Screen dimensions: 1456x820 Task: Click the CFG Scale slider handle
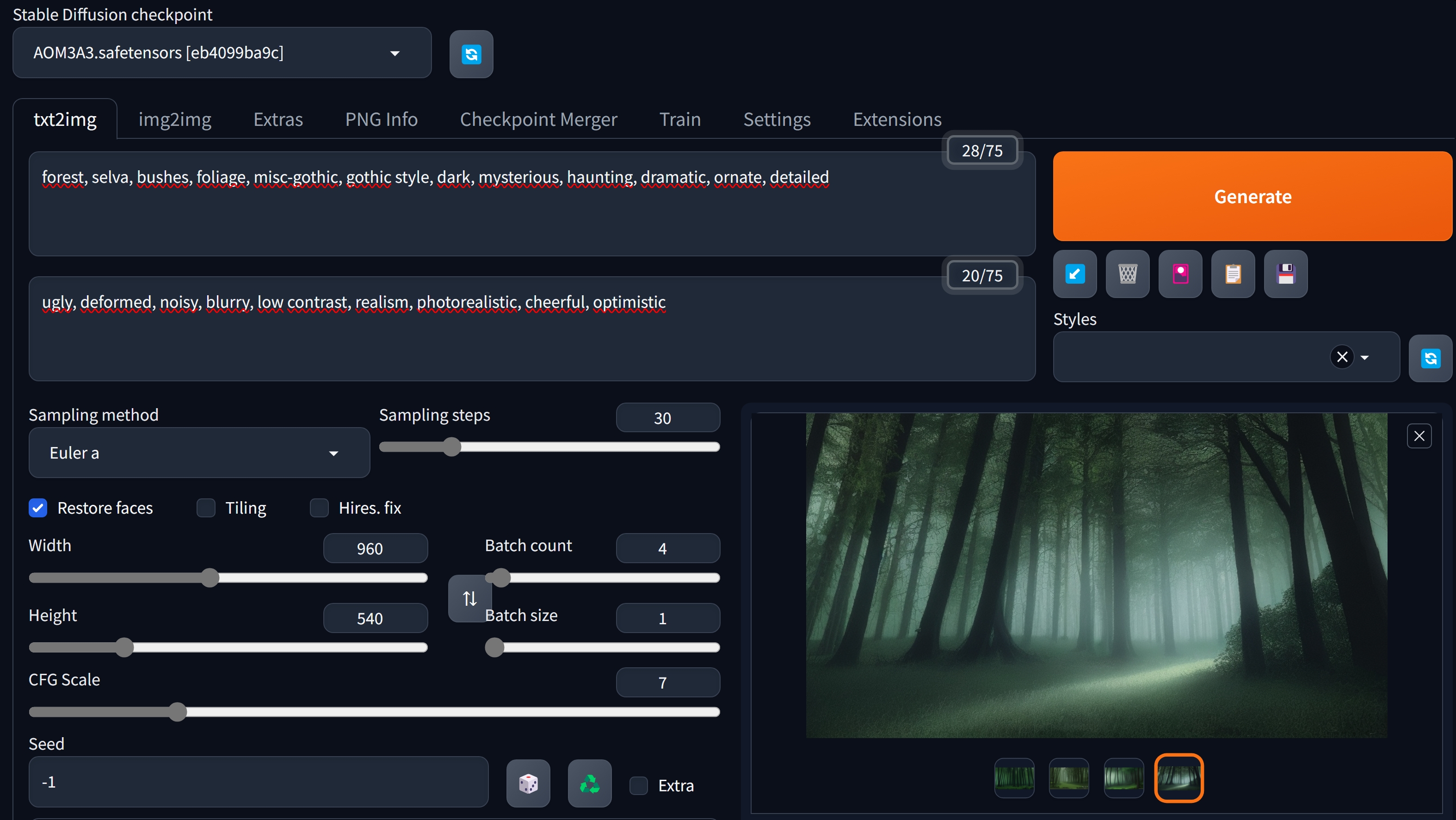[x=178, y=712]
